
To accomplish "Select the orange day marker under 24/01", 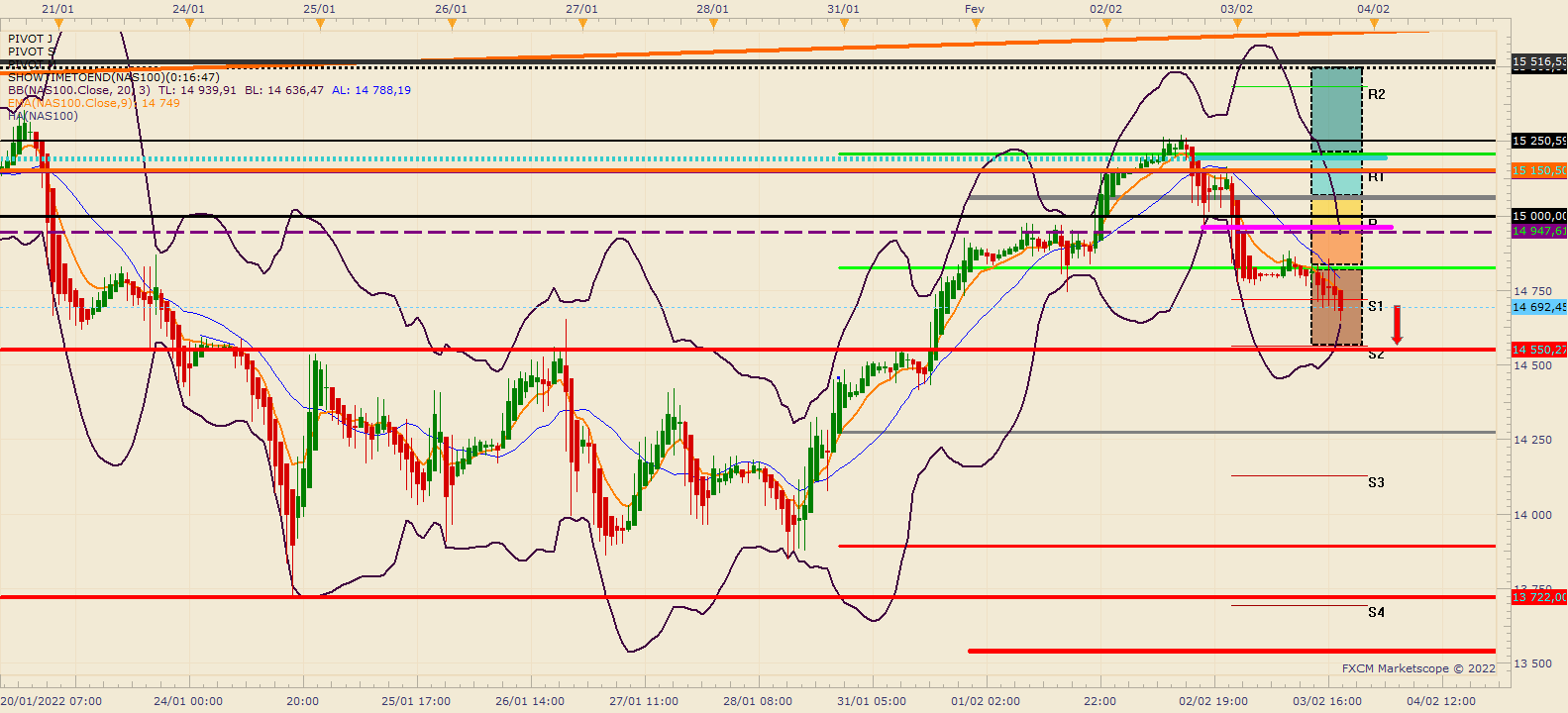I will (189, 22).
